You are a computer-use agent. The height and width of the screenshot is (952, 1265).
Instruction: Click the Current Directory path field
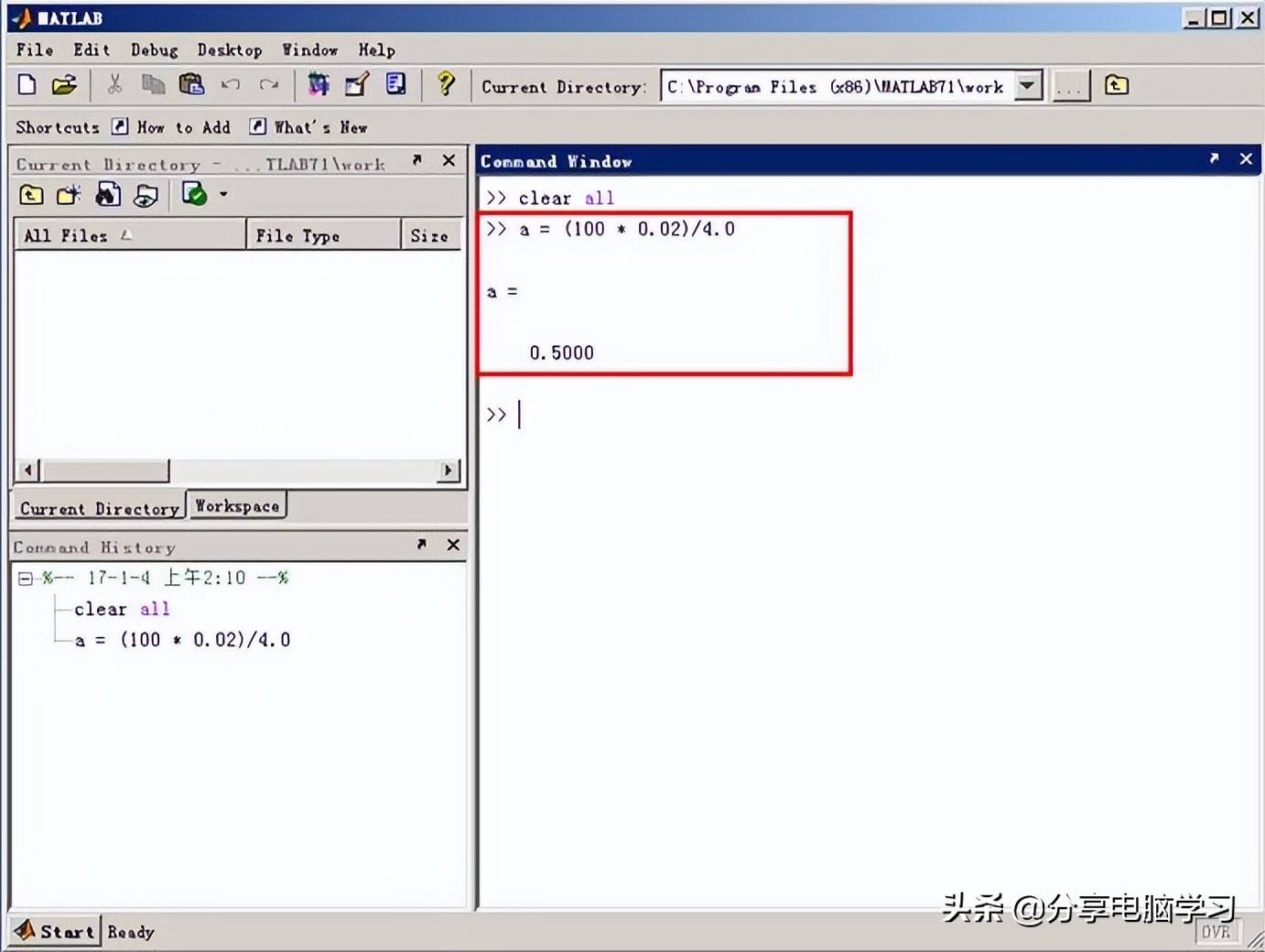pos(838,86)
